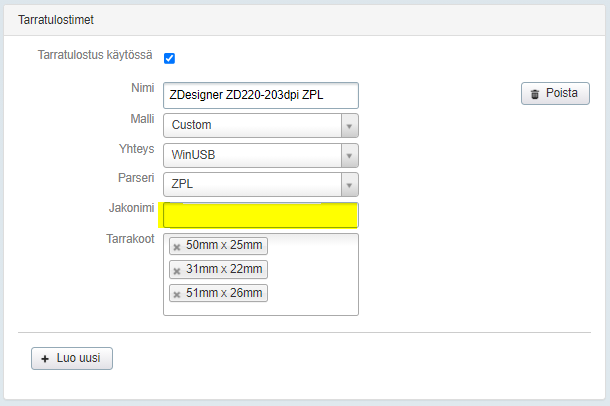Toggle the Tarratulostus käytössä checkbox
The height and width of the screenshot is (406, 610).
[169, 58]
